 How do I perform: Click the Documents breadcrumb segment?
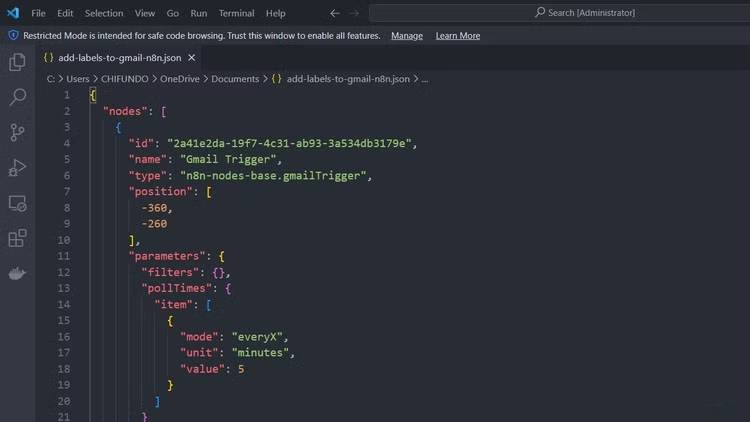235,79
